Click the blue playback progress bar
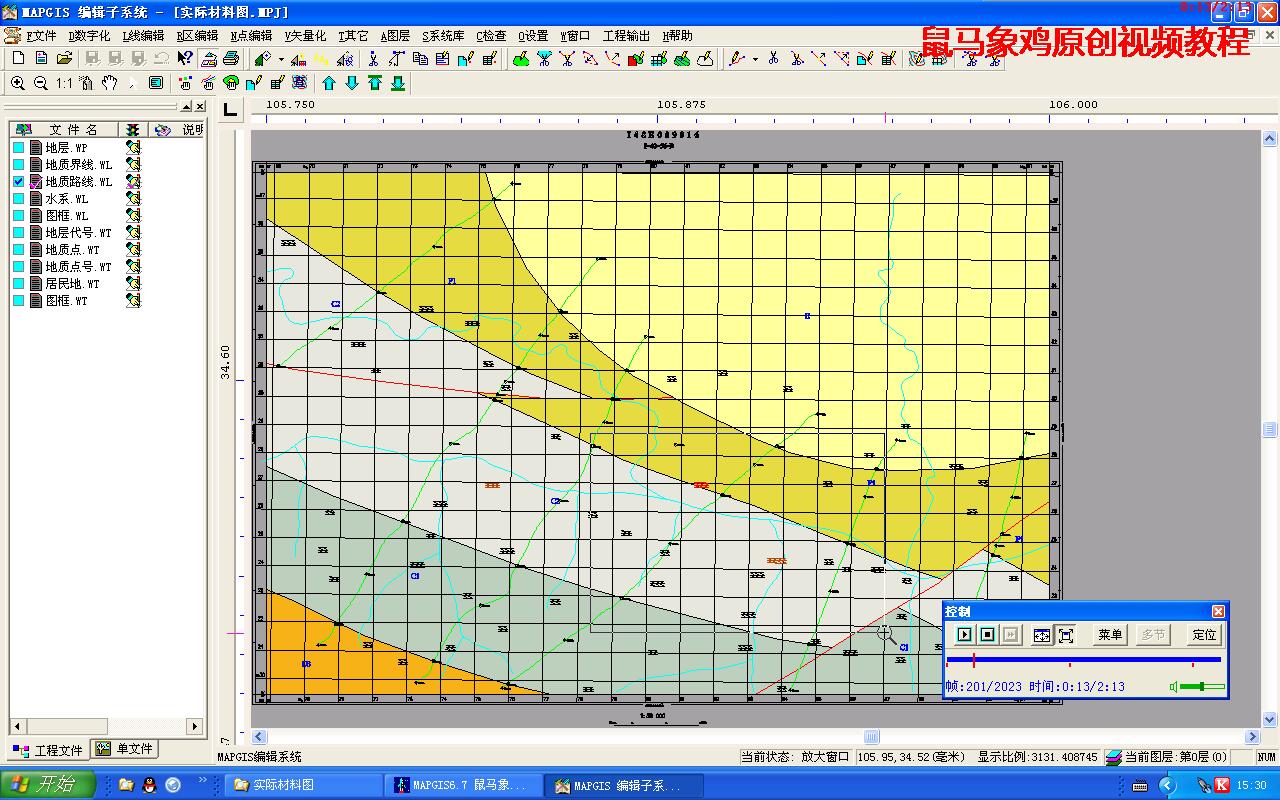This screenshot has width=1280, height=800. point(1083,659)
